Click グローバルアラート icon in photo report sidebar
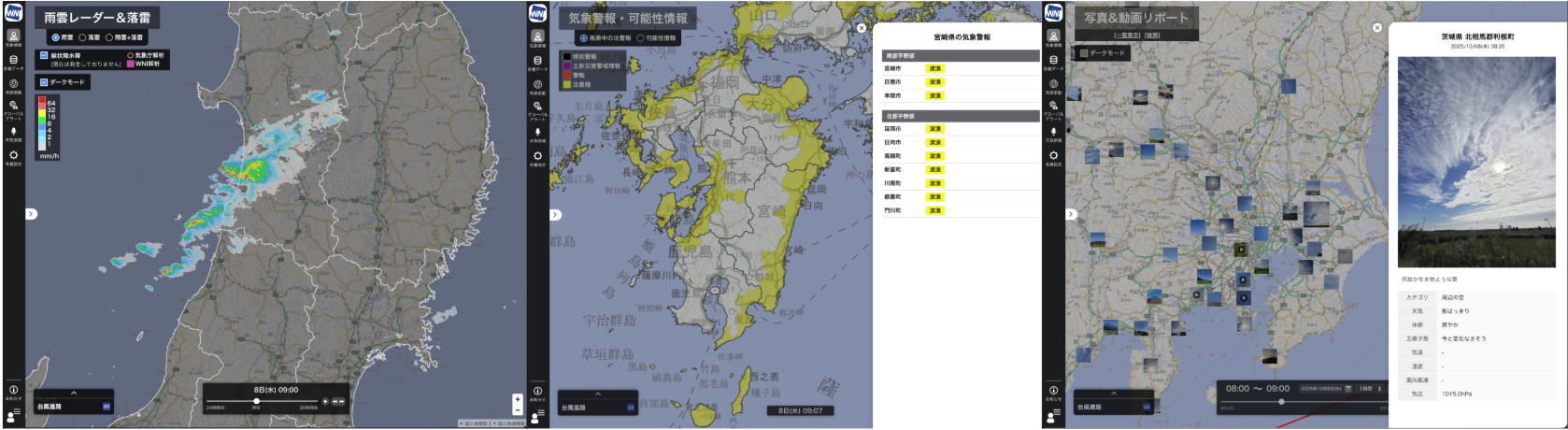Viewport: 1568px width, 430px height. pyautogui.click(x=1053, y=107)
